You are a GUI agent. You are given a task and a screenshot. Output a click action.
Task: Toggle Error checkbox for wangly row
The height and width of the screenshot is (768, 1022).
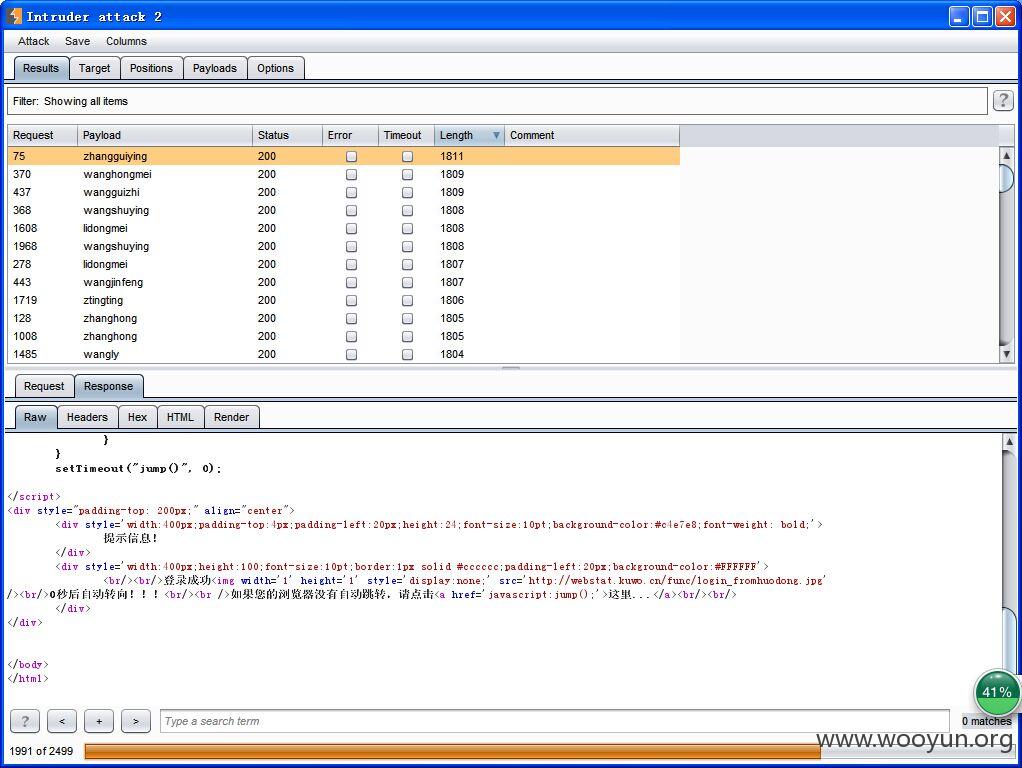[351, 354]
